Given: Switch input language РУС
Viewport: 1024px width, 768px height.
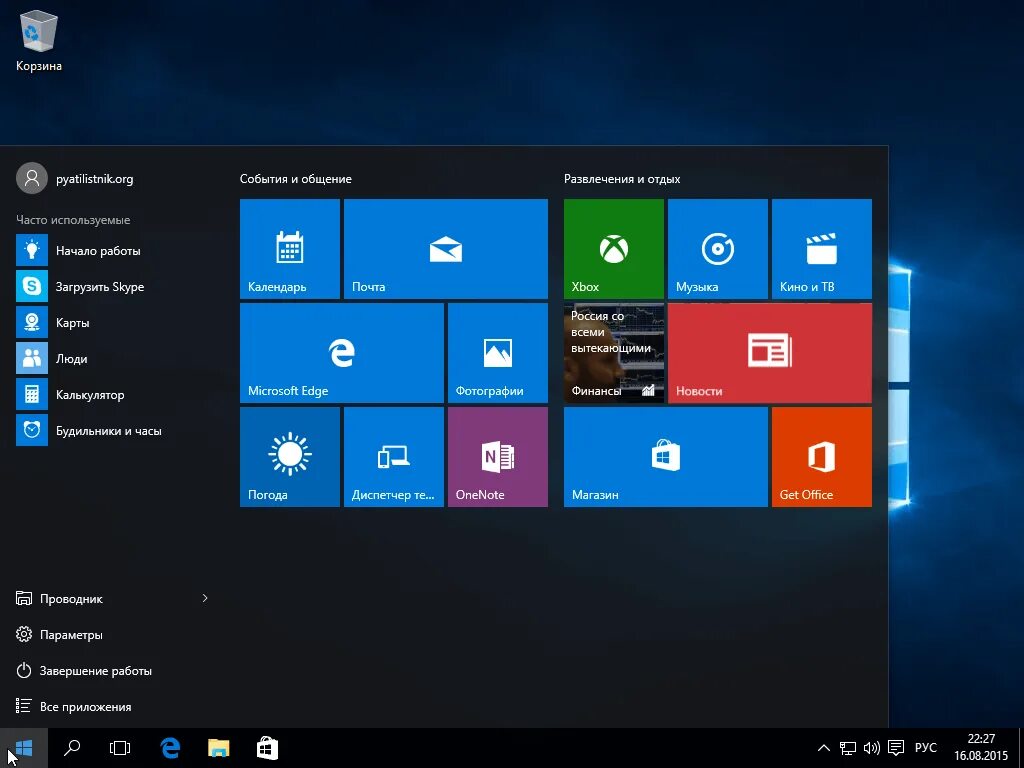Looking at the screenshot, I should [925, 748].
